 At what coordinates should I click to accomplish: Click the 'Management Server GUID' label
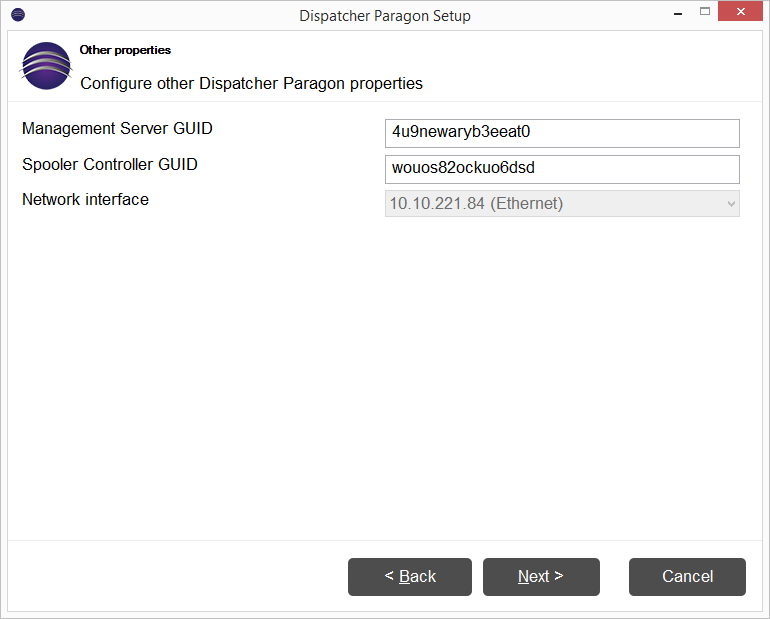click(x=117, y=129)
